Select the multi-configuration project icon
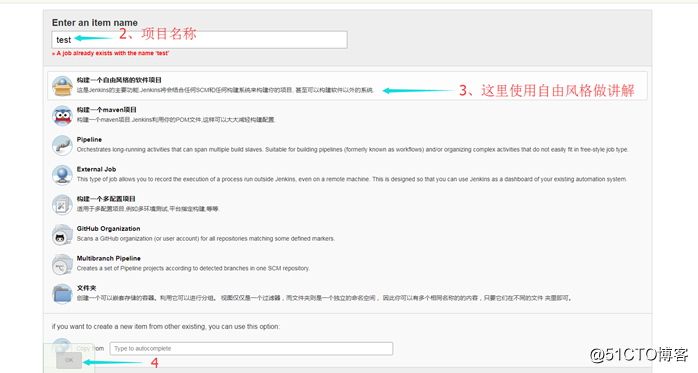The height and width of the screenshot is (373, 698). pos(62,205)
